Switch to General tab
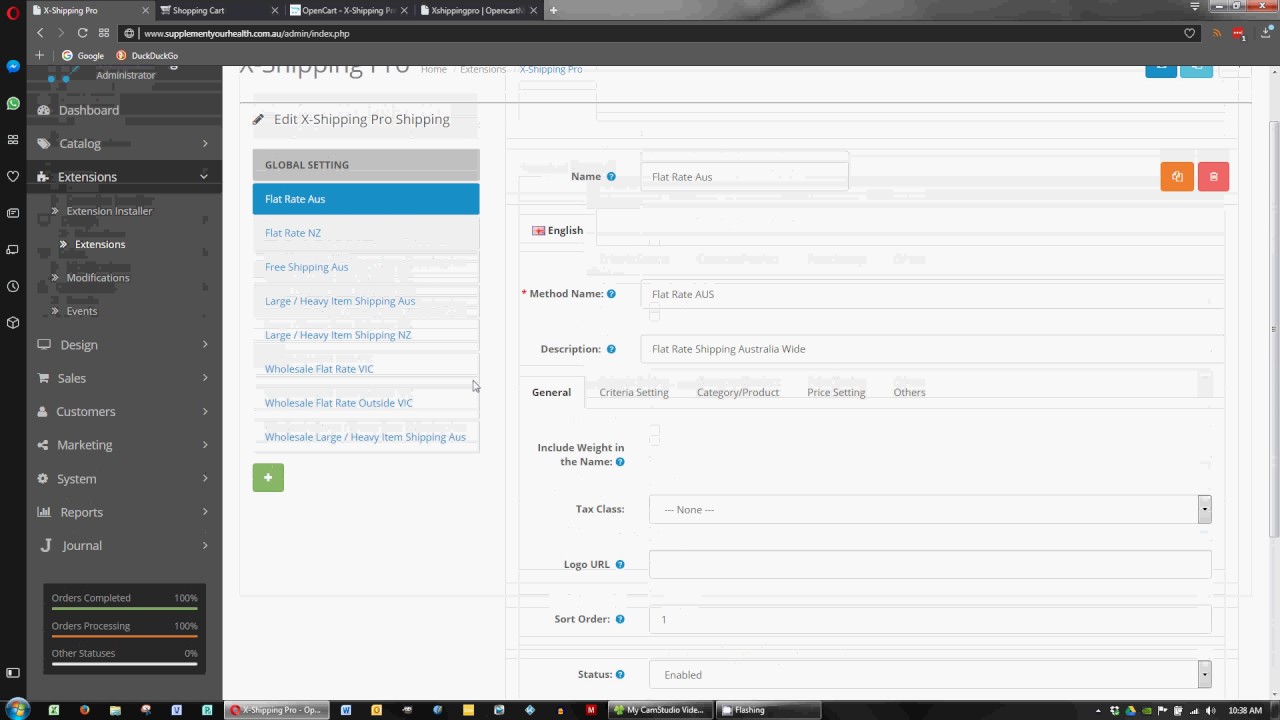The width and height of the screenshot is (1280, 720). pos(551,392)
